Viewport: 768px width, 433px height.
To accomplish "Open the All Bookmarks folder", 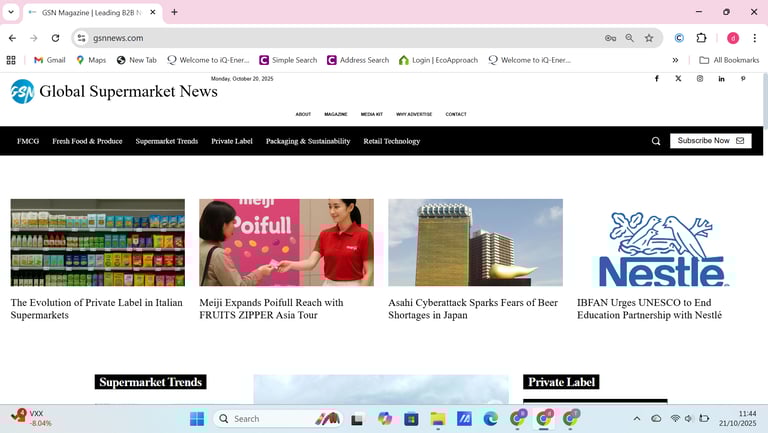I will point(729,60).
